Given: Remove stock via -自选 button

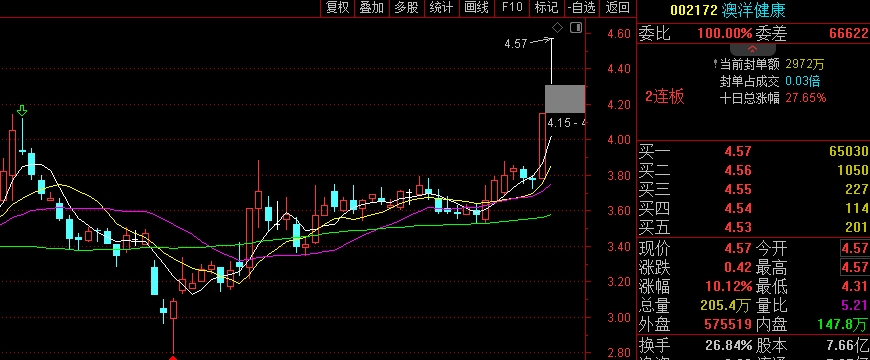Looking at the screenshot, I should (581, 7).
